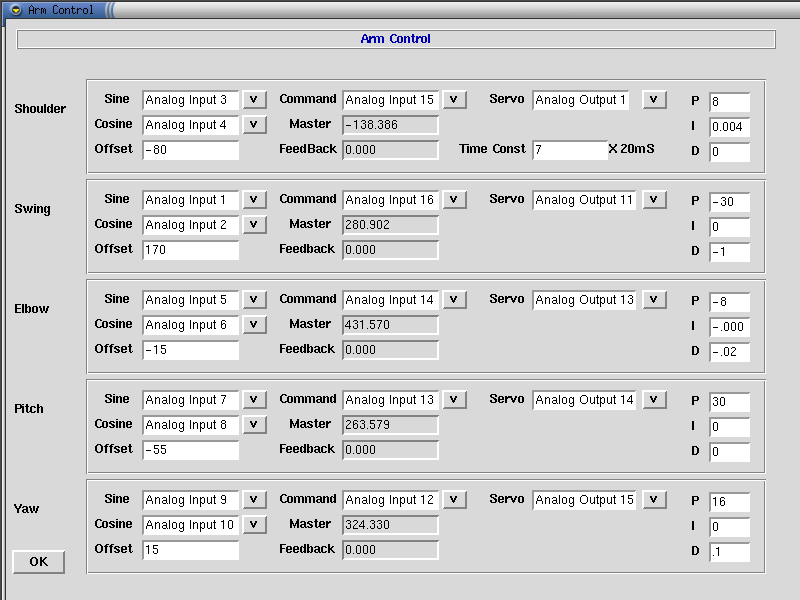Click the Swing P field showing -30
800x600 pixels.
coord(730,202)
